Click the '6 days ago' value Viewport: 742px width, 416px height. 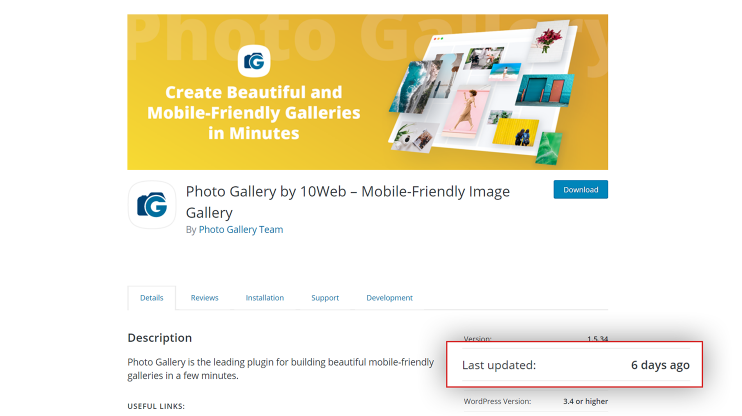tap(660, 365)
